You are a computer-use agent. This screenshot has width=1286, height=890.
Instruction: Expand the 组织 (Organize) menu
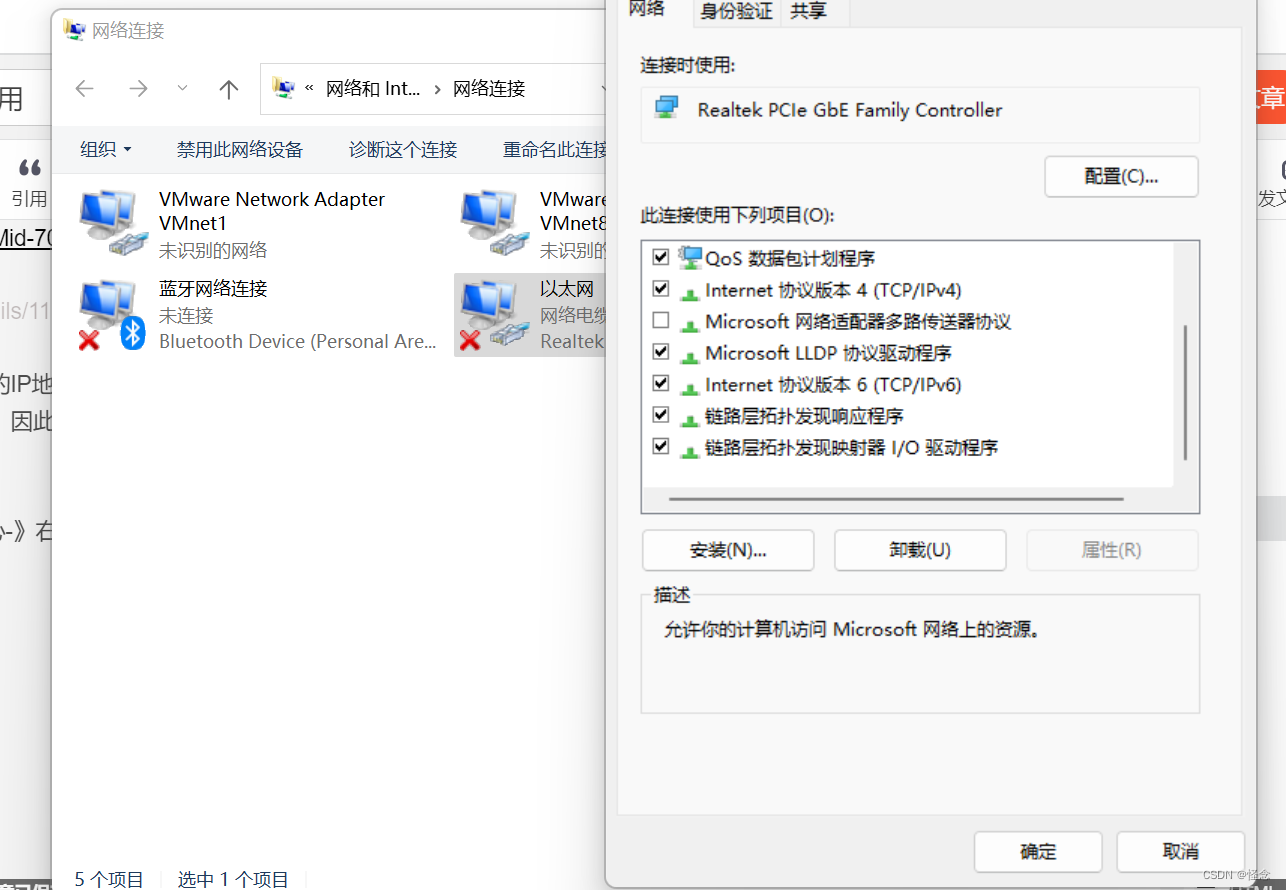106,150
